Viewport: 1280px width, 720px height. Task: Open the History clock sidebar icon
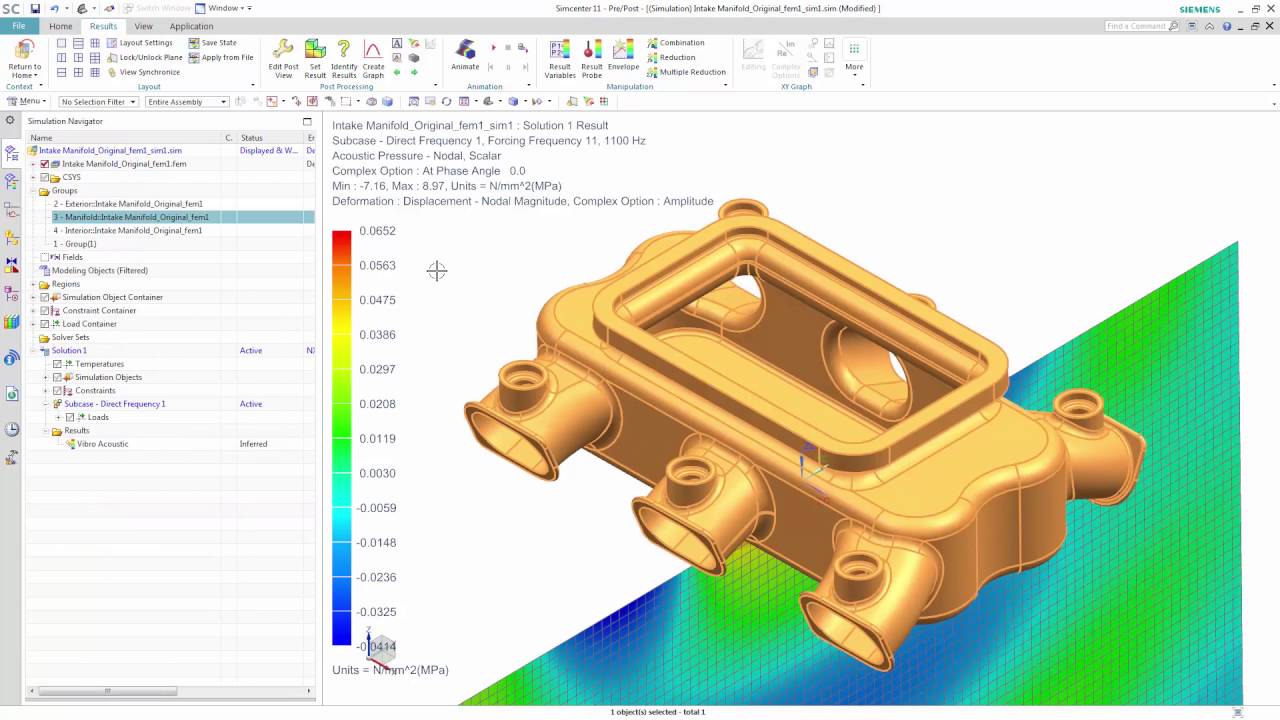(x=11, y=429)
